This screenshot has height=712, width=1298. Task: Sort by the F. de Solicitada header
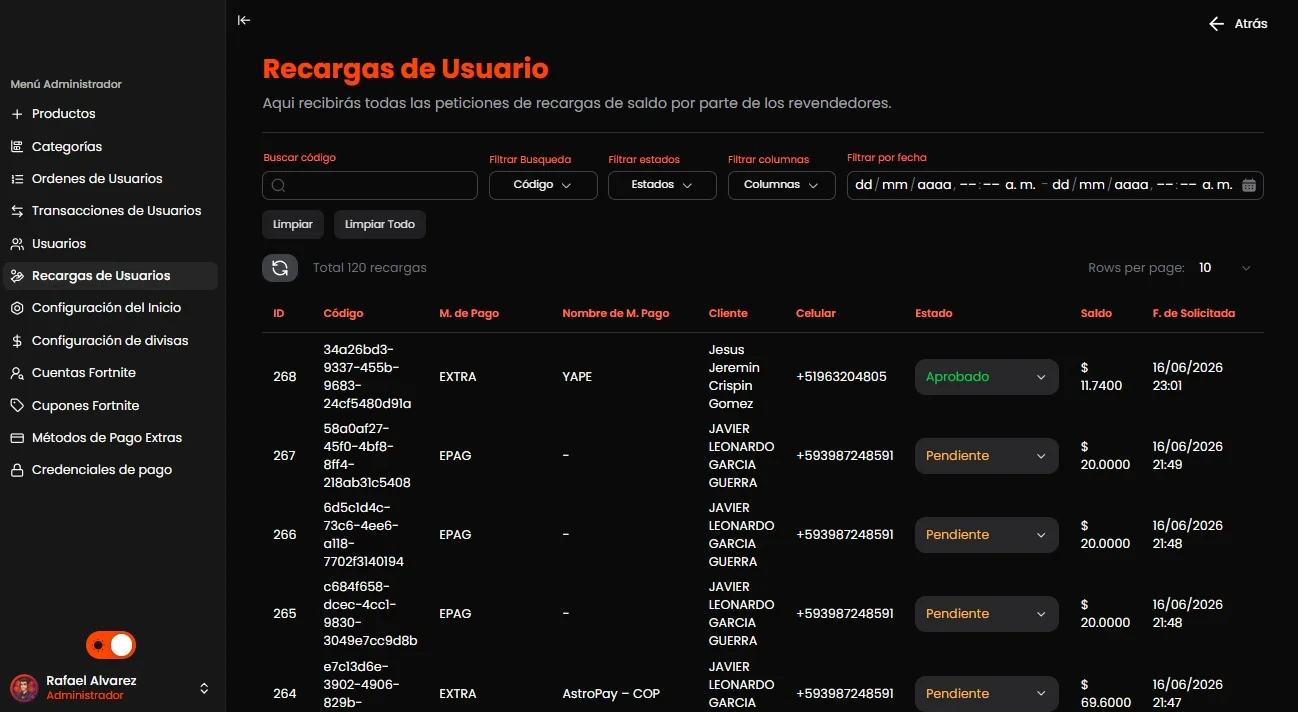1193,313
